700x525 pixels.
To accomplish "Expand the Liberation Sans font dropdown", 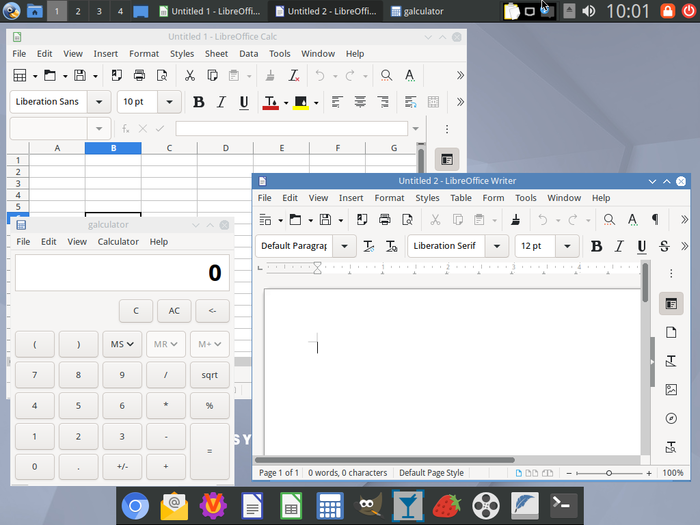I will tap(99, 102).
